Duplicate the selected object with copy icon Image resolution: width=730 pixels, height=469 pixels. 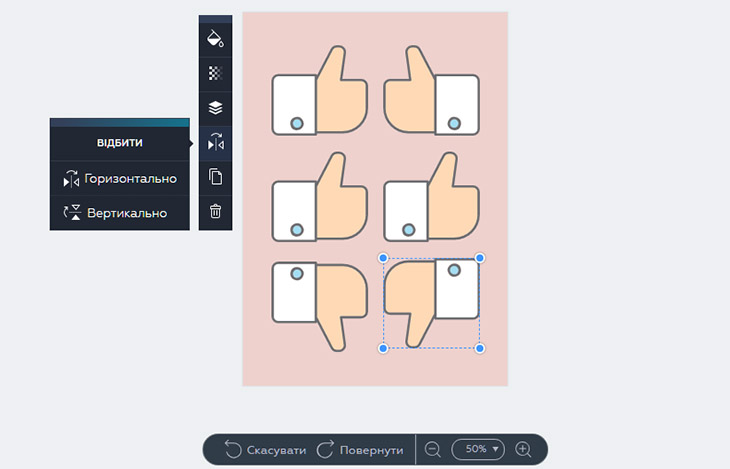pos(215,177)
